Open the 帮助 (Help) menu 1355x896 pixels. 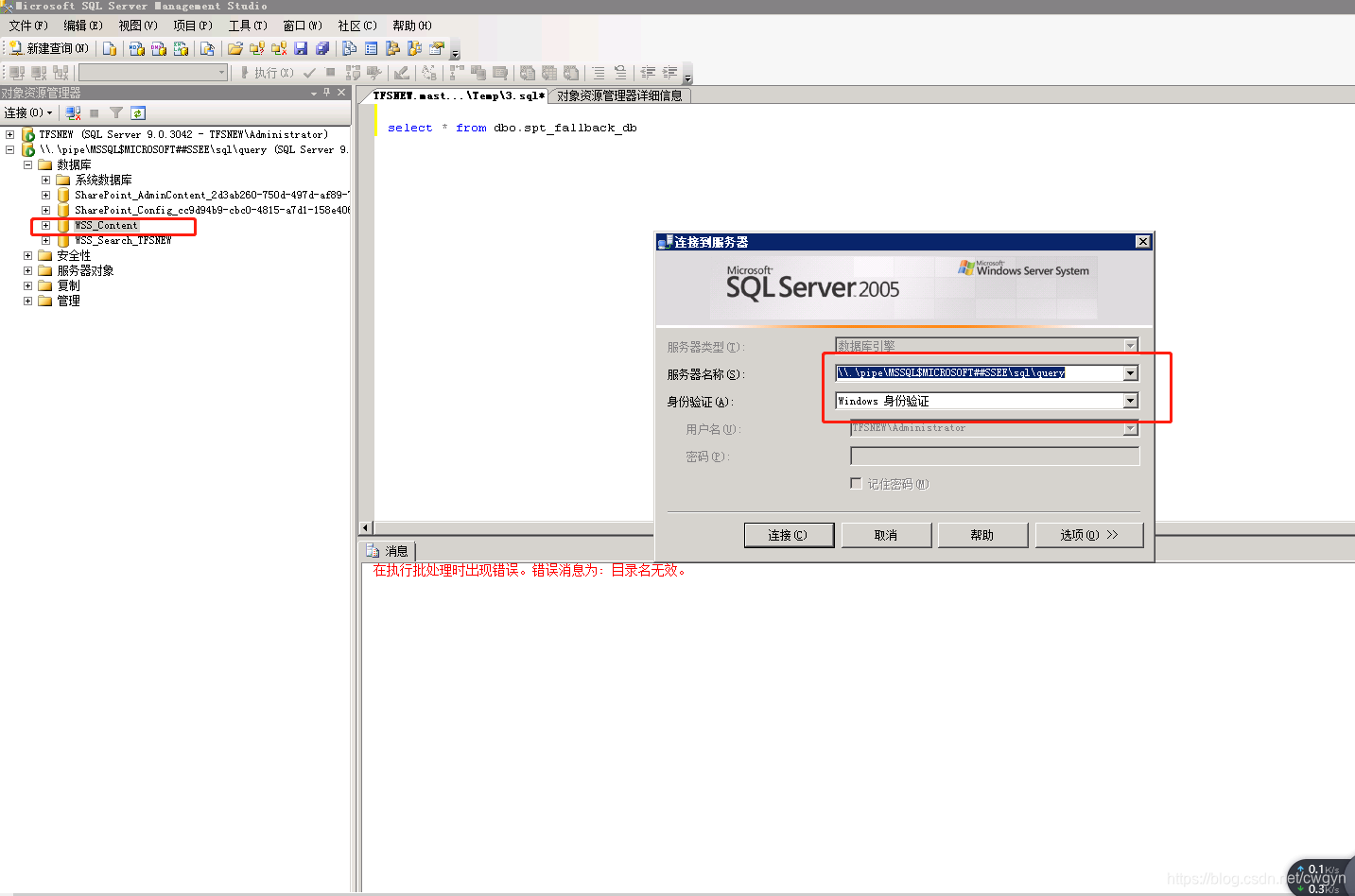click(412, 26)
